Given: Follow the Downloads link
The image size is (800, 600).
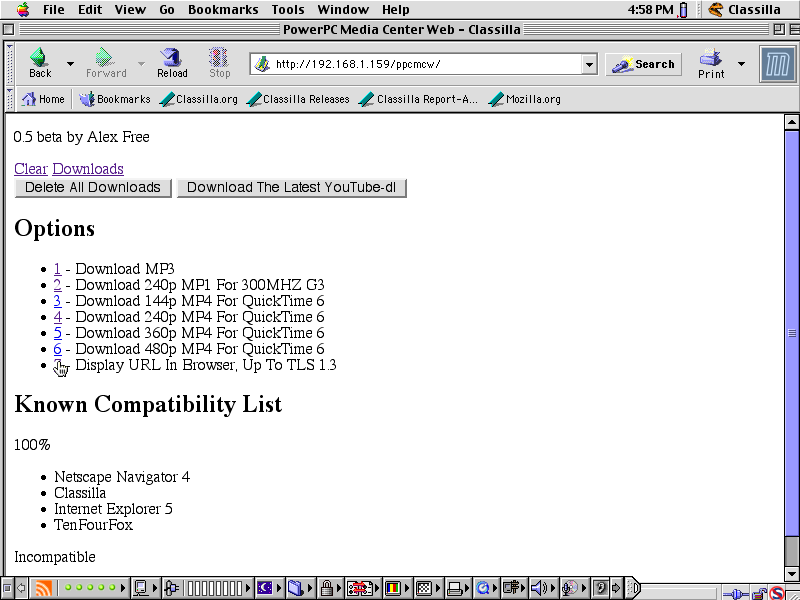Looking at the screenshot, I should (88, 169).
